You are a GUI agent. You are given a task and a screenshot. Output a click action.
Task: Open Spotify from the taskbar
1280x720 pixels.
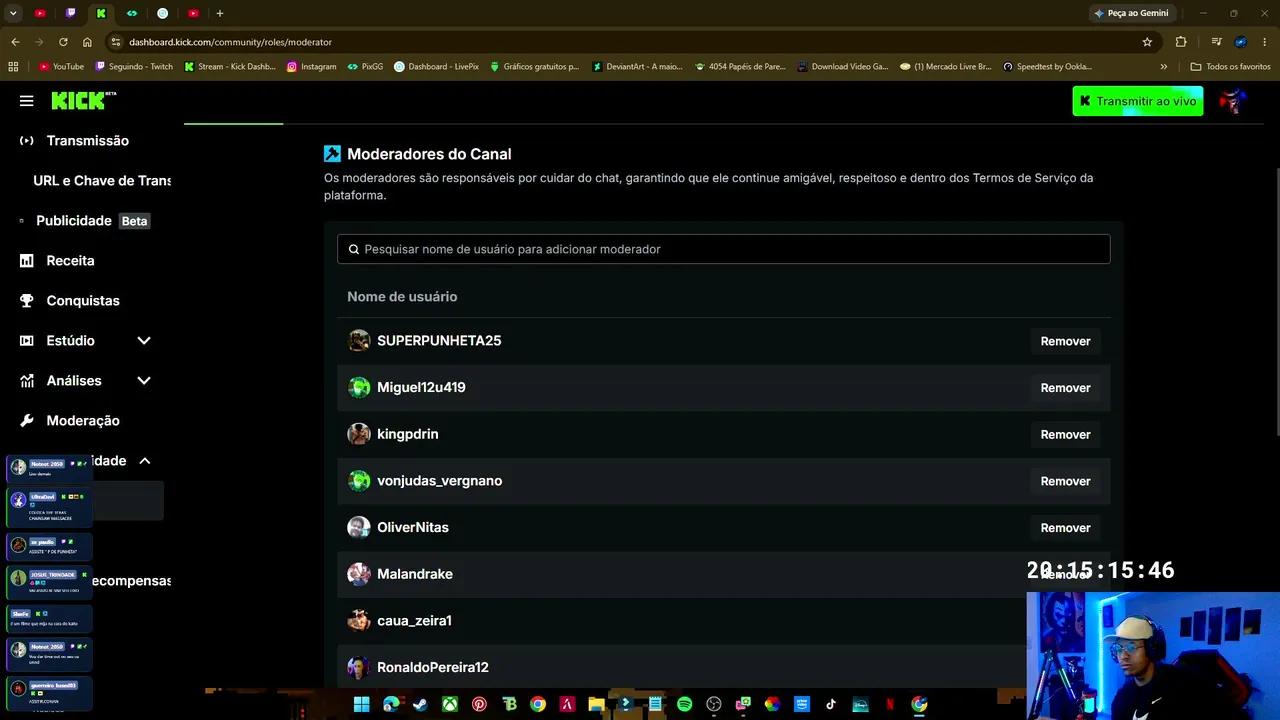click(x=684, y=704)
